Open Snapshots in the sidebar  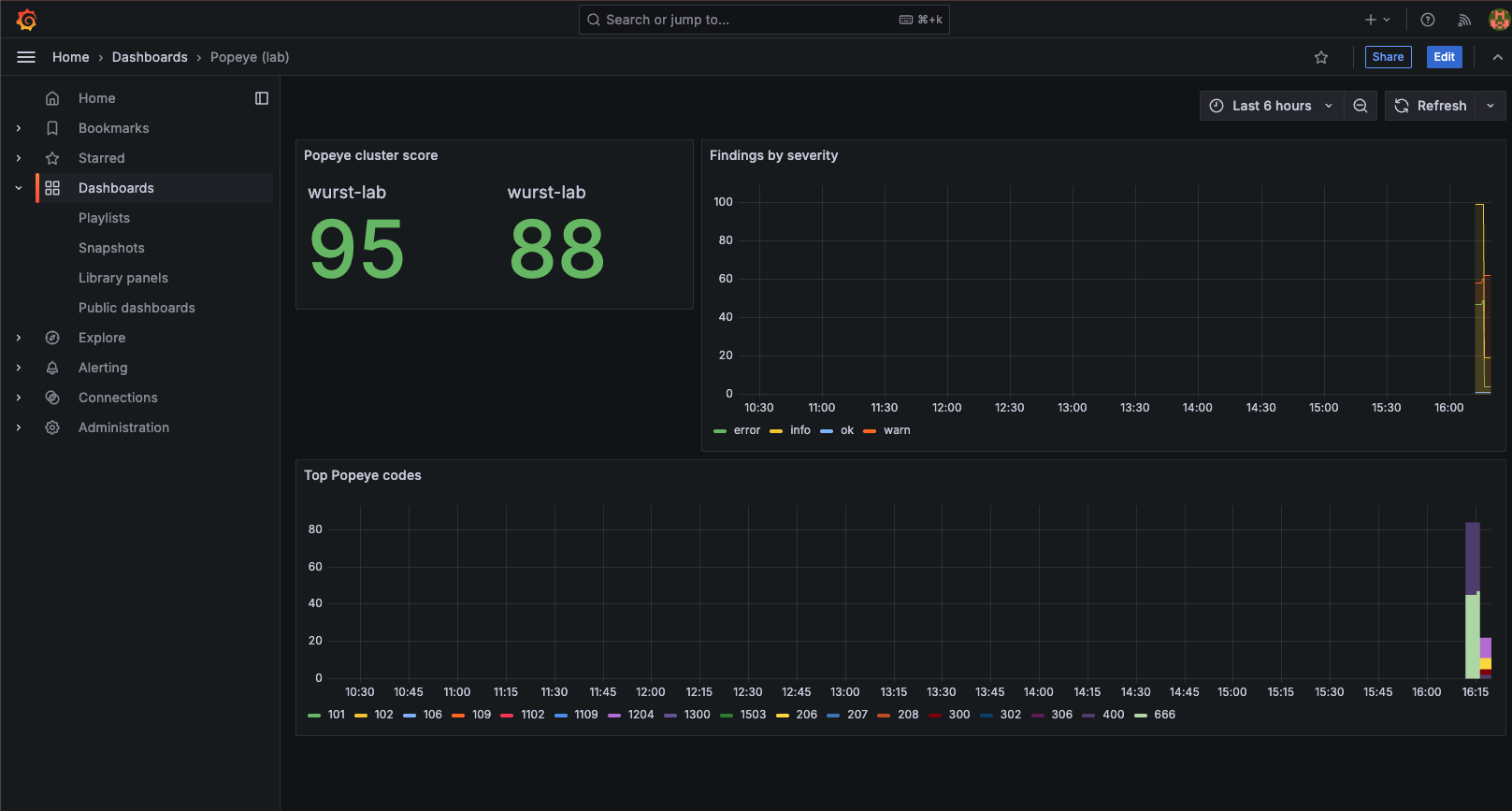111,248
